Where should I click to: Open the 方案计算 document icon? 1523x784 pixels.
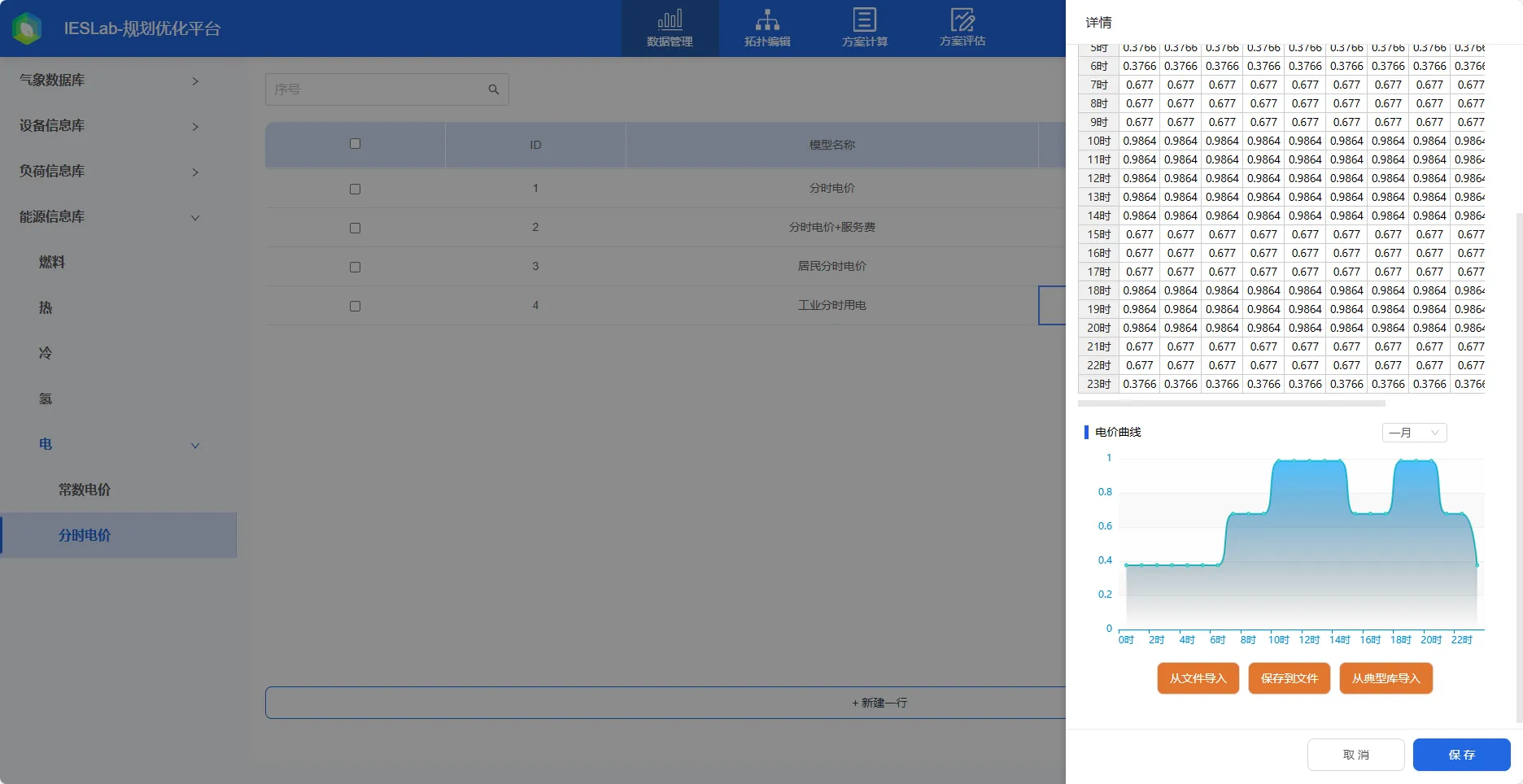865,20
